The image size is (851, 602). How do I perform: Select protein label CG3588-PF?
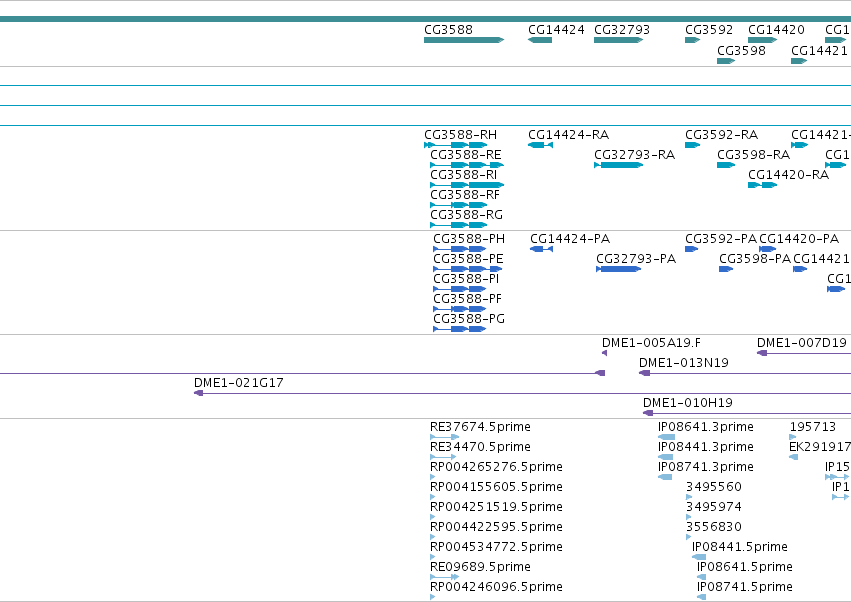467,299
